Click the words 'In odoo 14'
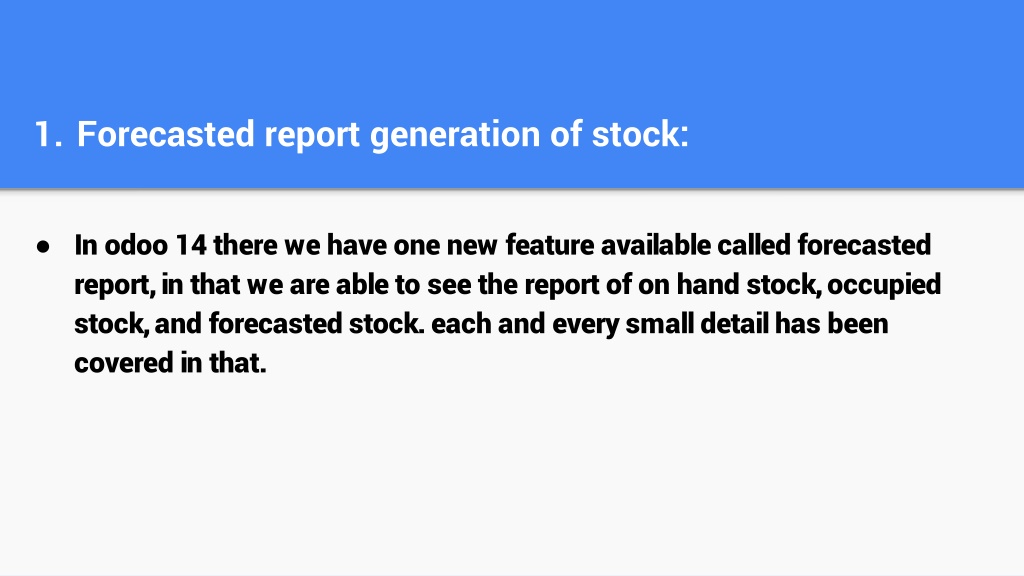 pos(140,245)
